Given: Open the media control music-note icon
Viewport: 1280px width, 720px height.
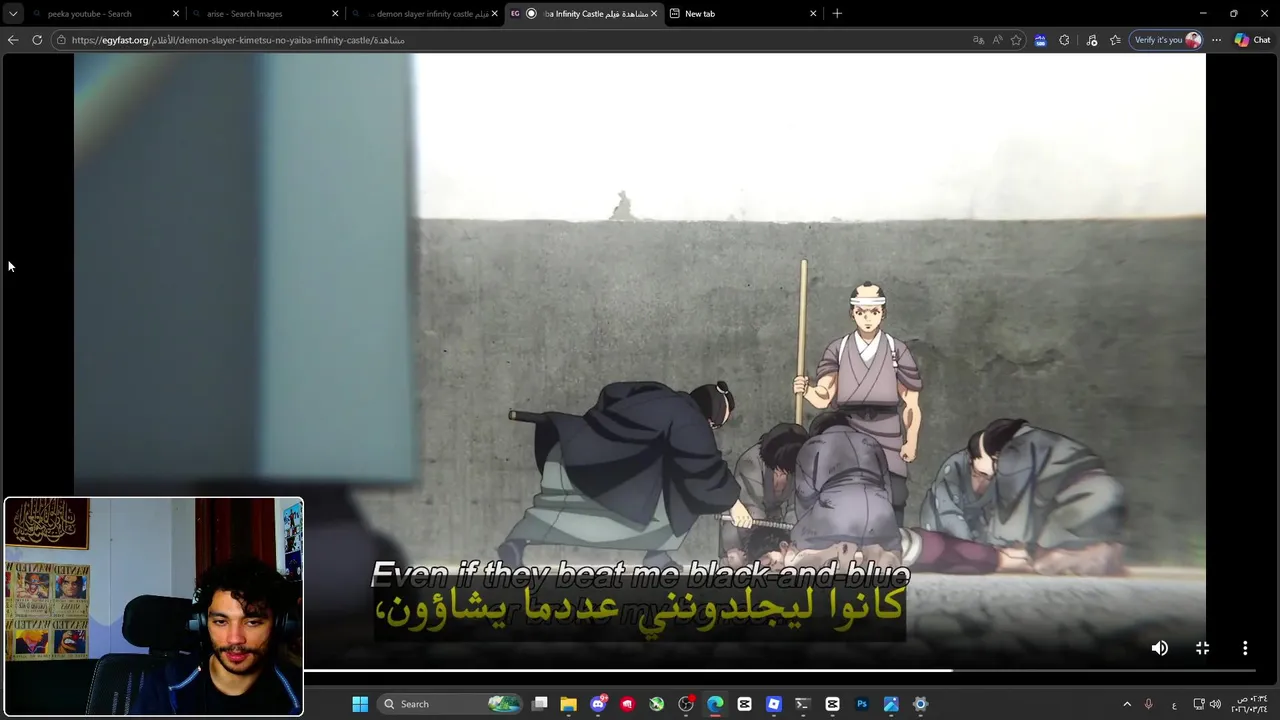Looking at the screenshot, I should (1091, 40).
